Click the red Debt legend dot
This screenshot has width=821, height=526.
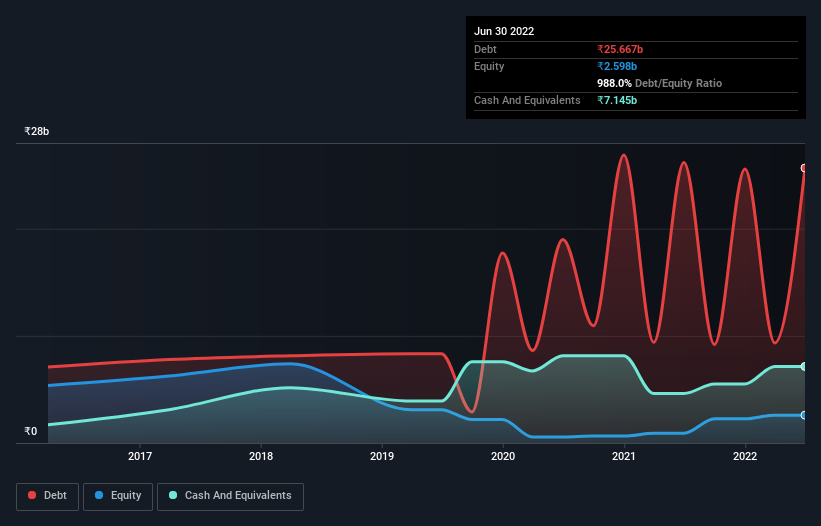(32, 495)
